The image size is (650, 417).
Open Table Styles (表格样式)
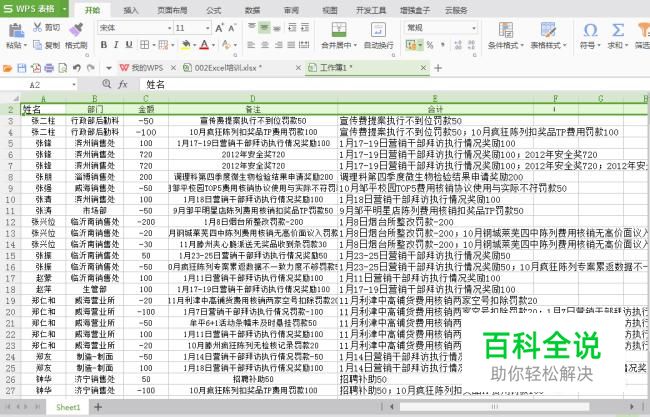click(548, 35)
